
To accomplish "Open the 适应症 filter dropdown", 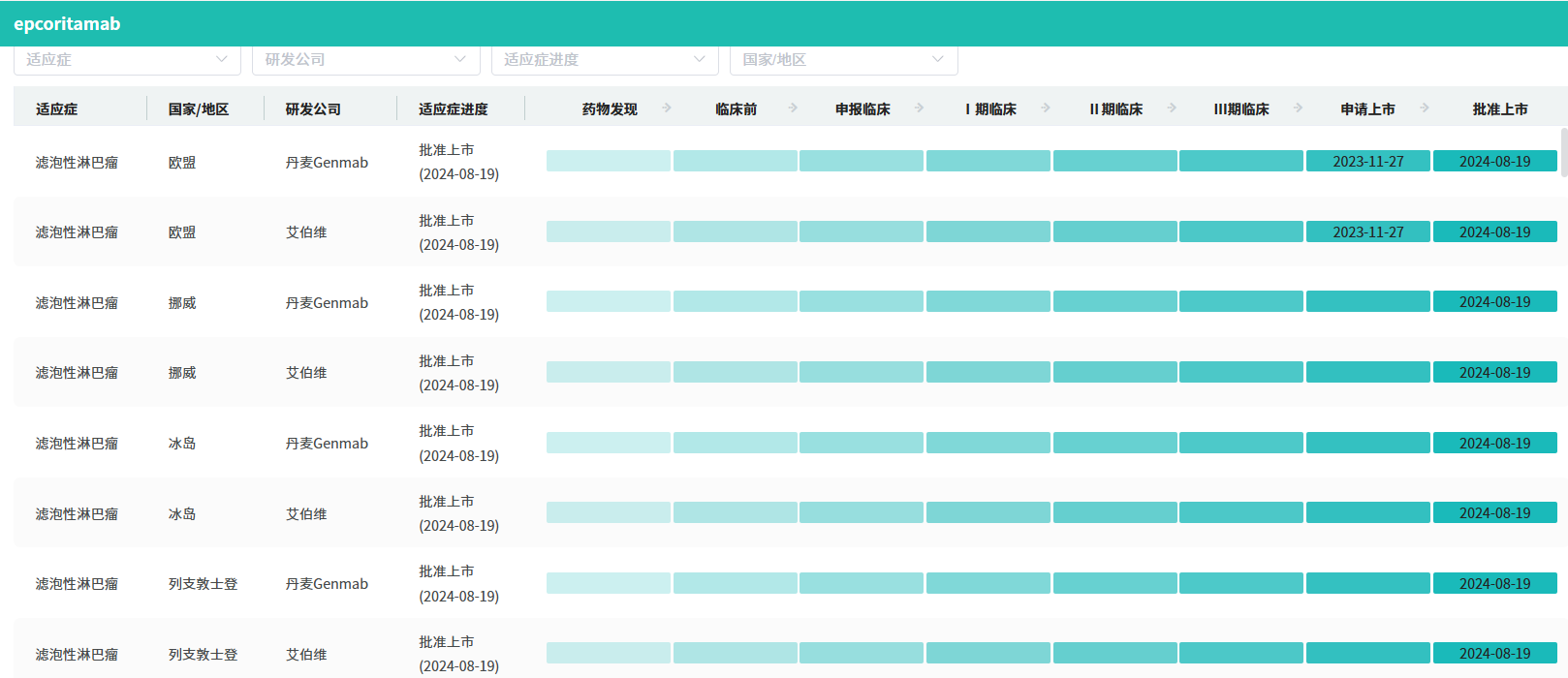I will click(126, 59).
